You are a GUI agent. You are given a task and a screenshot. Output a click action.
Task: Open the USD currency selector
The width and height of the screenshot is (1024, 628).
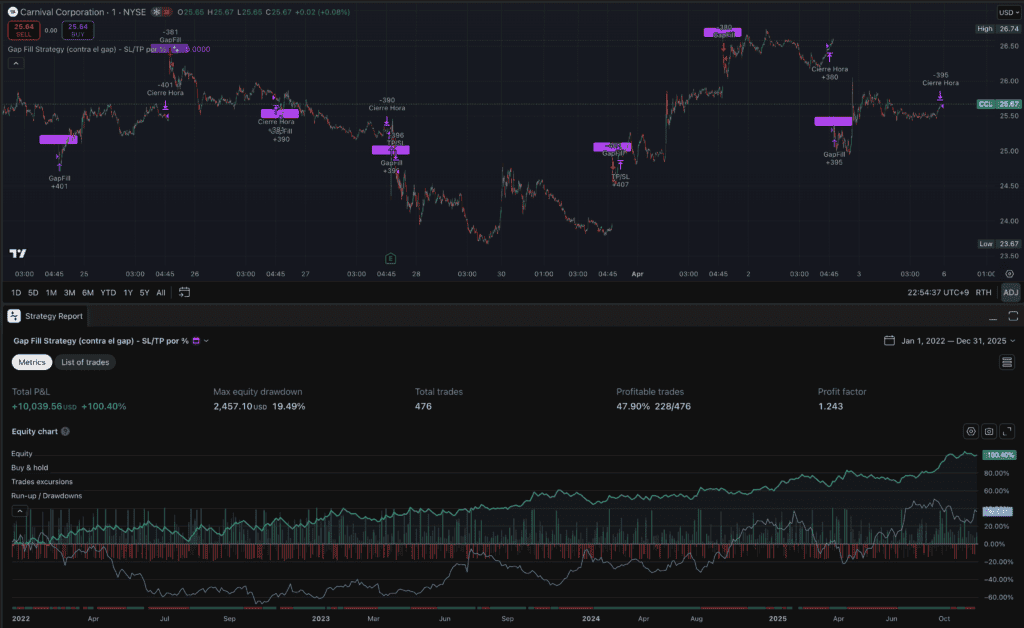point(1006,12)
